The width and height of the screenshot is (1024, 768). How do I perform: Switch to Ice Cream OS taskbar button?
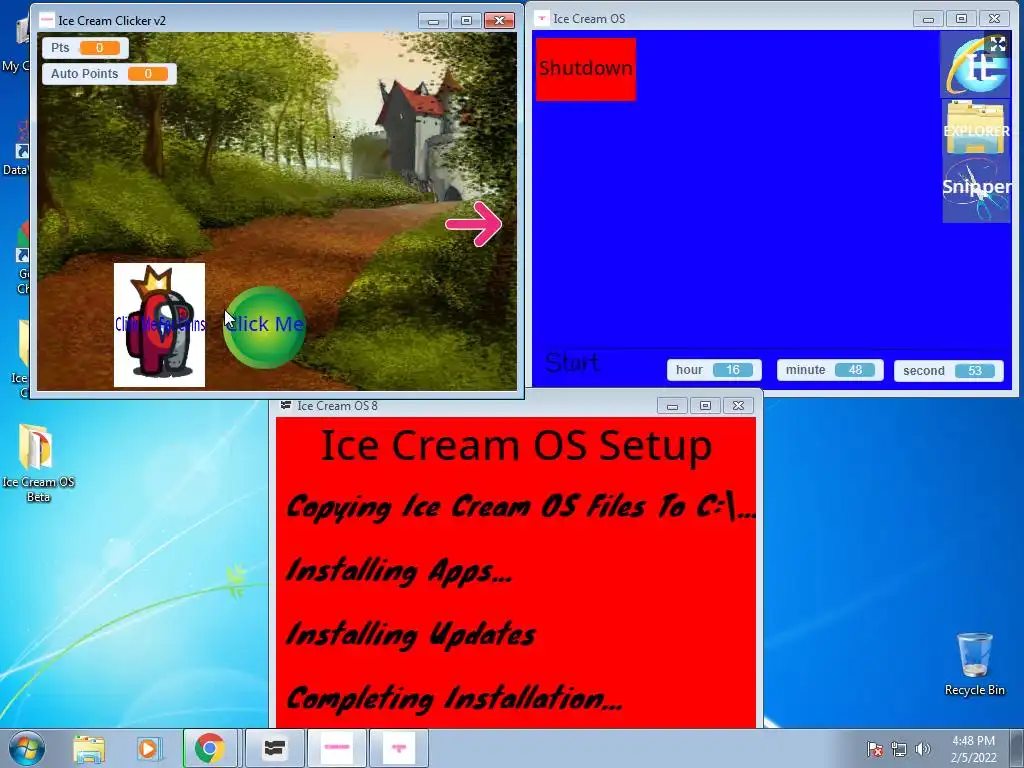pyautogui.click(x=399, y=748)
